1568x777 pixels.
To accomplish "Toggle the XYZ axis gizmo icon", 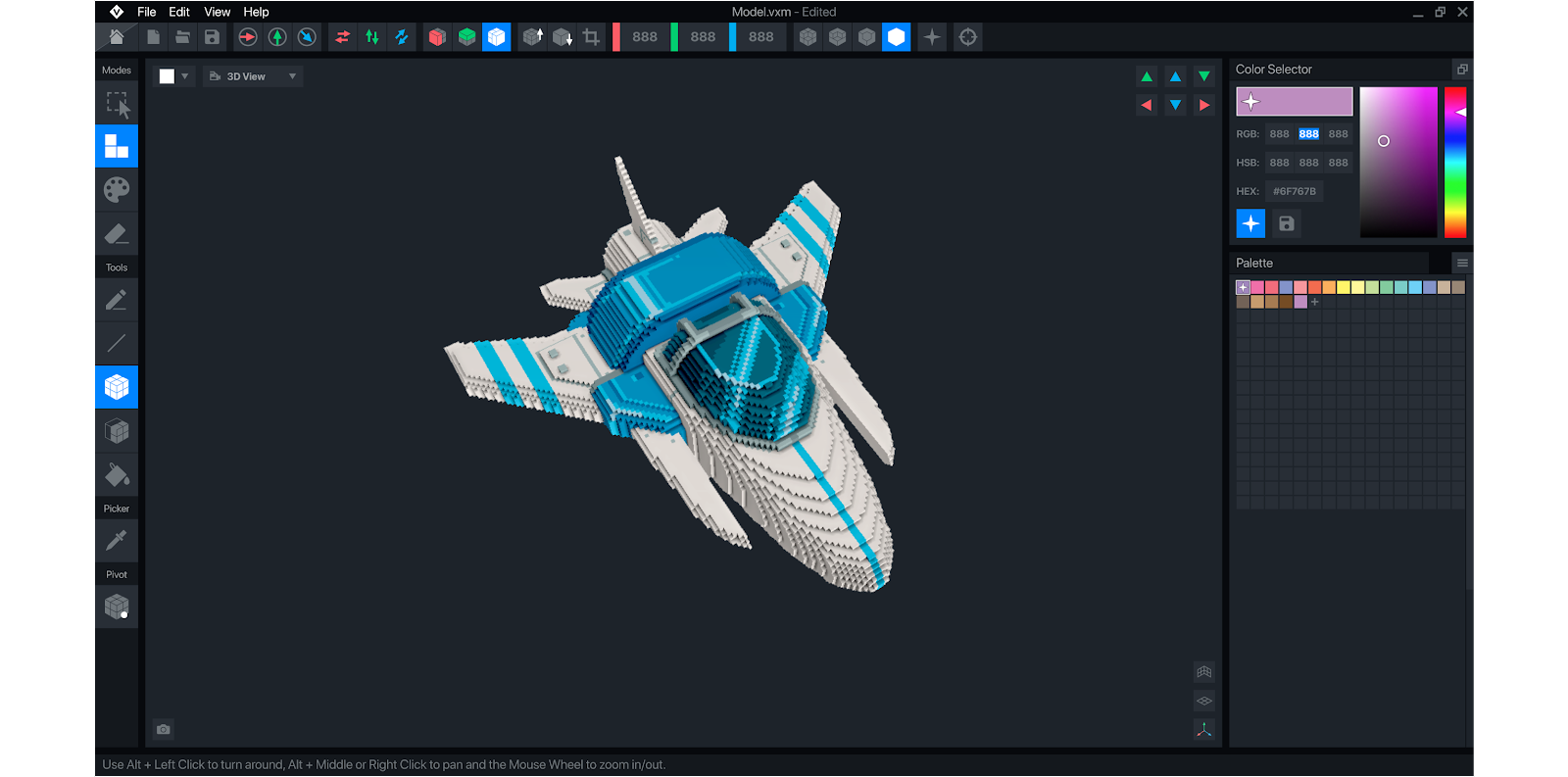I will click(x=1204, y=729).
